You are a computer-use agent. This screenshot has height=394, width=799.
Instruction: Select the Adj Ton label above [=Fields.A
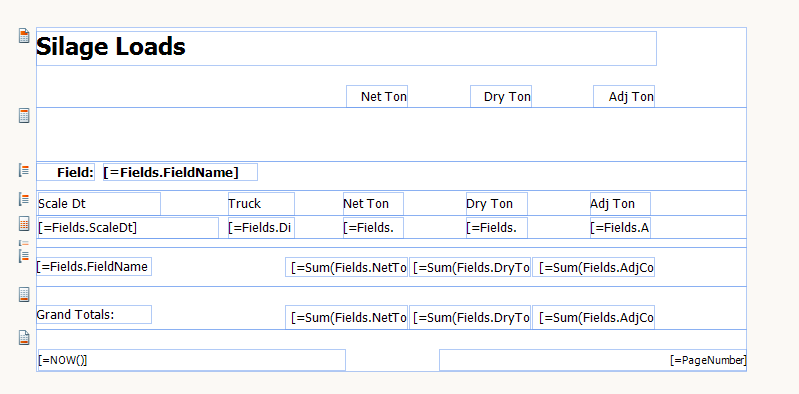pos(620,204)
